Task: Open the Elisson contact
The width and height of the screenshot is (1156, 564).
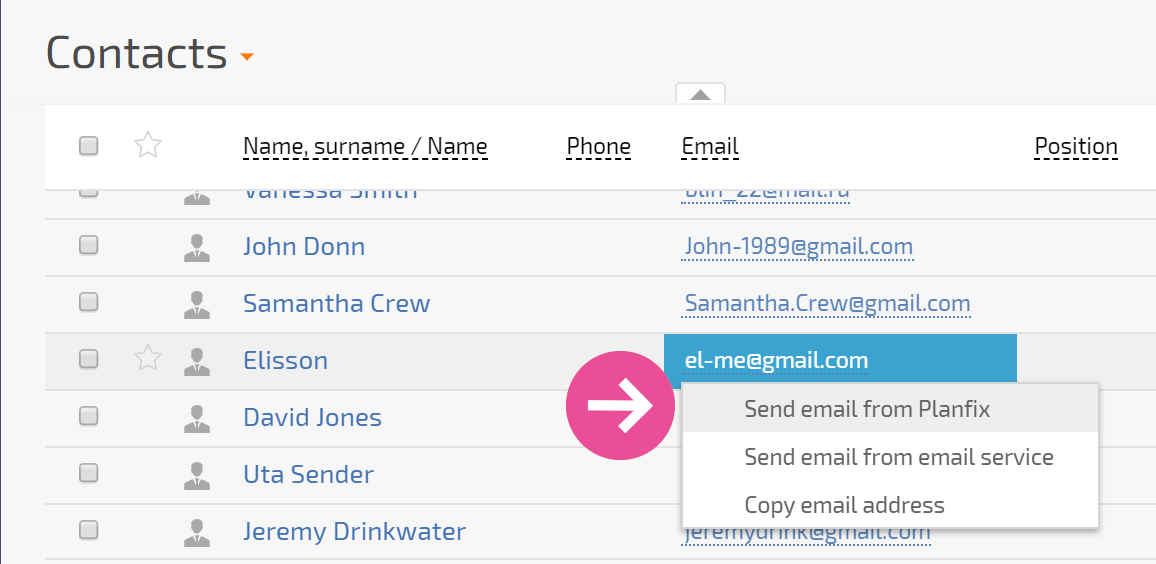Action: pos(285,361)
